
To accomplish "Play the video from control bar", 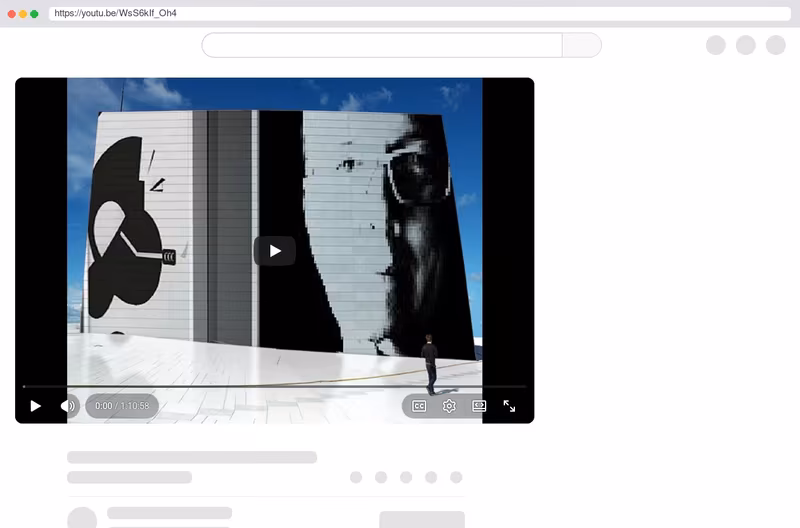I will tap(35, 406).
